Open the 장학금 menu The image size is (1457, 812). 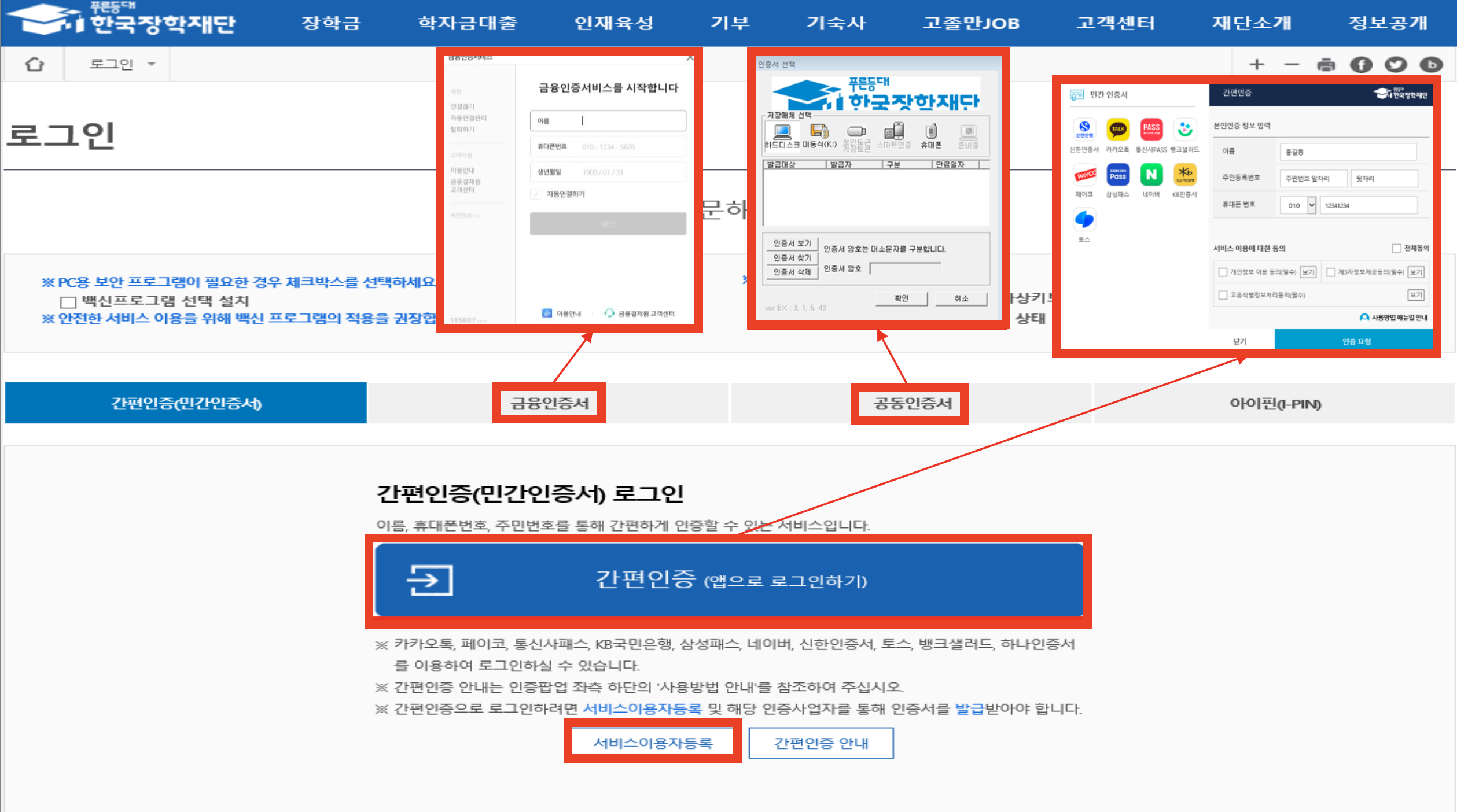pyautogui.click(x=332, y=23)
